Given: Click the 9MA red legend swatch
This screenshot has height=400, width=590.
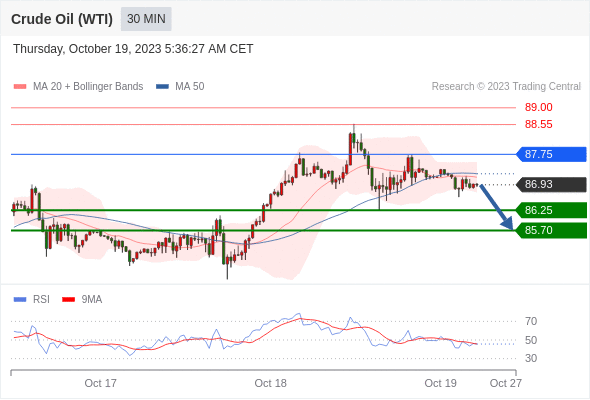Looking at the screenshot, I should coord(68,300).
